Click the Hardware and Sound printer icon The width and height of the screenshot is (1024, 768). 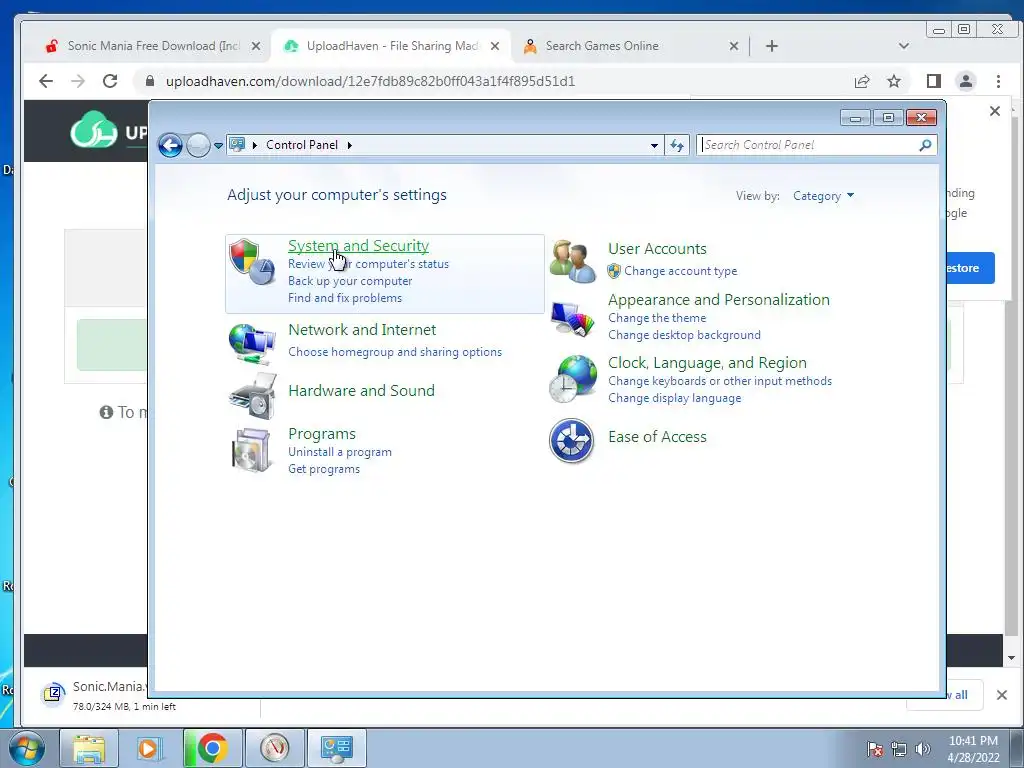coord(253,396)
